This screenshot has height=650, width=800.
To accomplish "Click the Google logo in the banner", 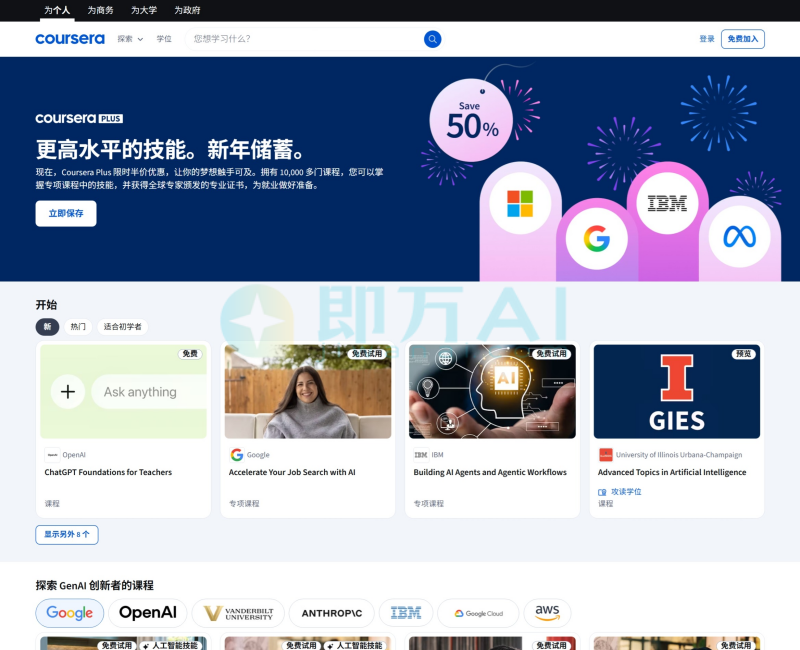I will (x=597, y=240).
